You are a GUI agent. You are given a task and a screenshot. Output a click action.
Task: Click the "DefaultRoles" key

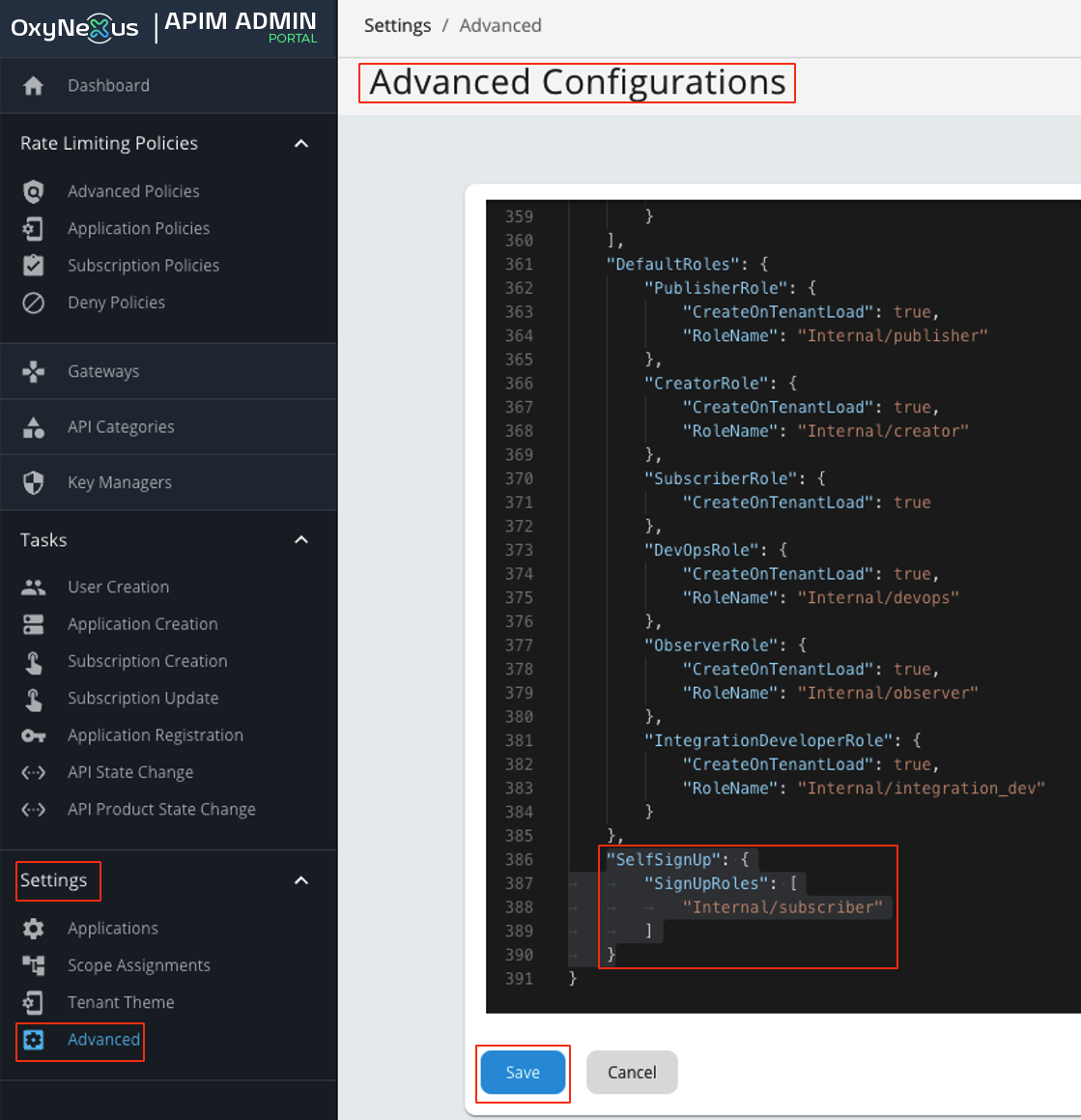(x=672, y=264)
